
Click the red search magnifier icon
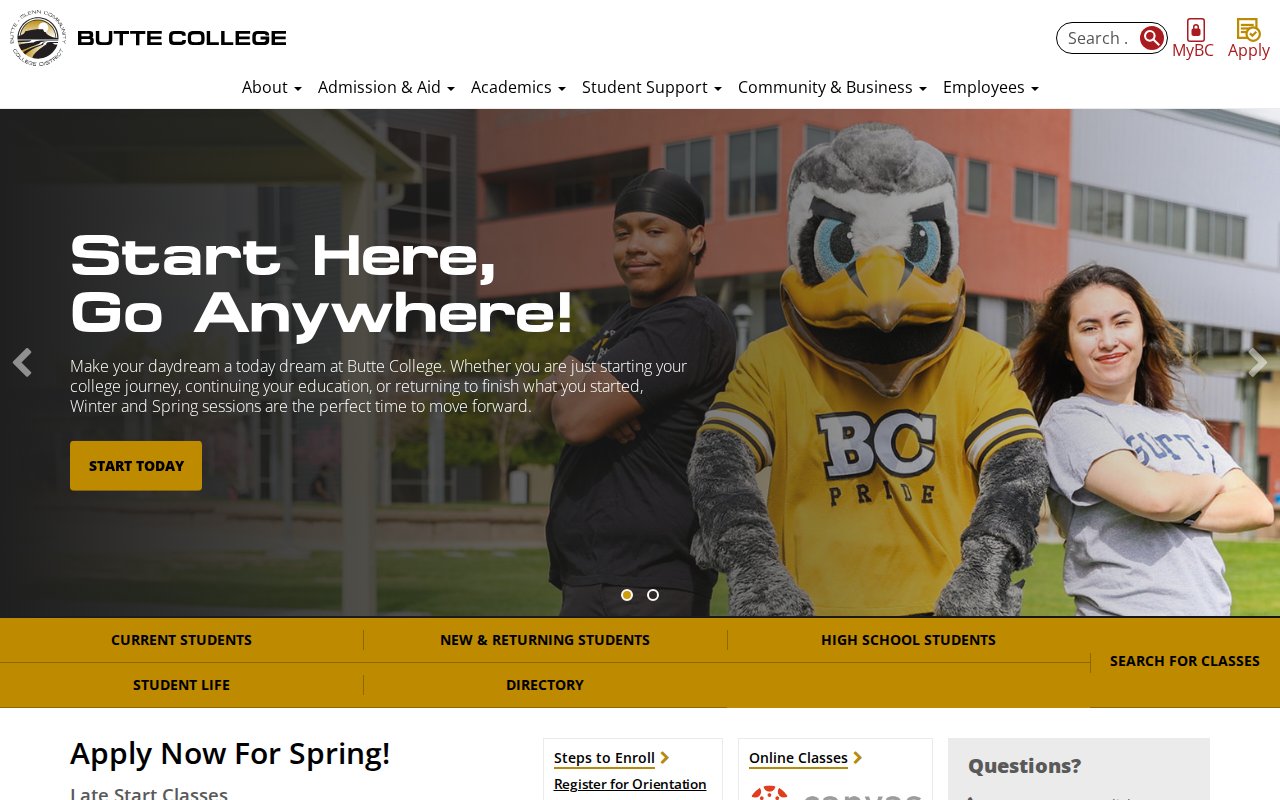pyautogui.click(x=1152, y=38)
